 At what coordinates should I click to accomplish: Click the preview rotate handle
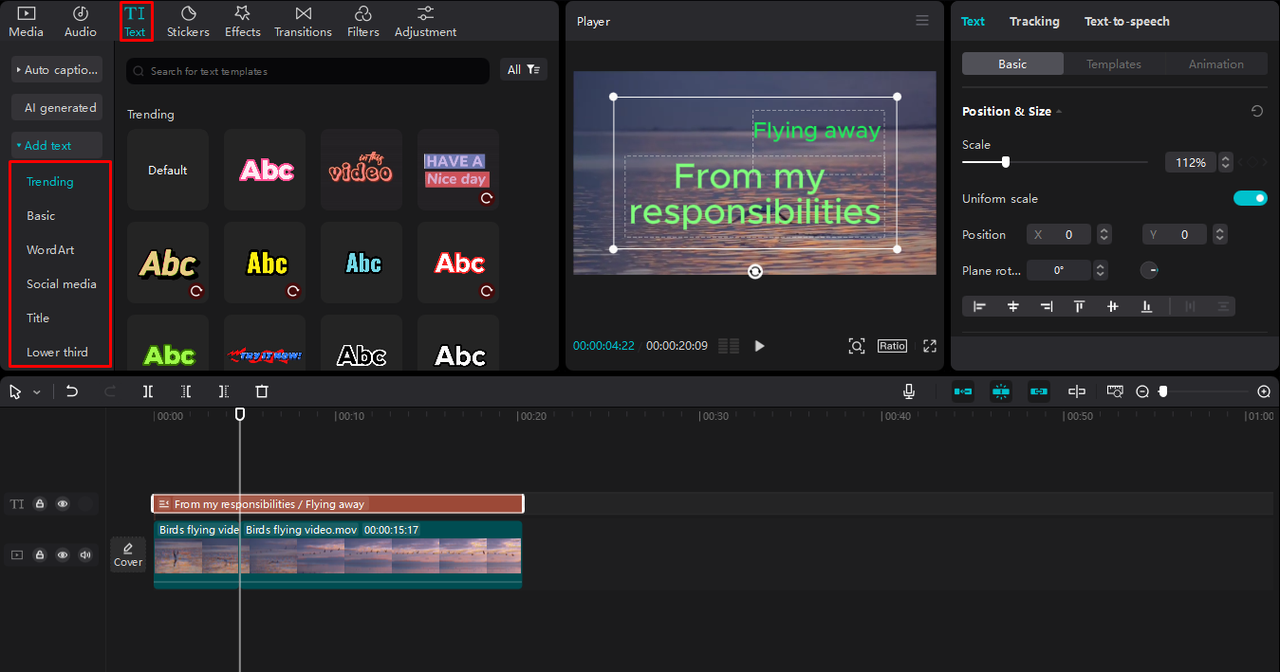(x=755, y=271)
